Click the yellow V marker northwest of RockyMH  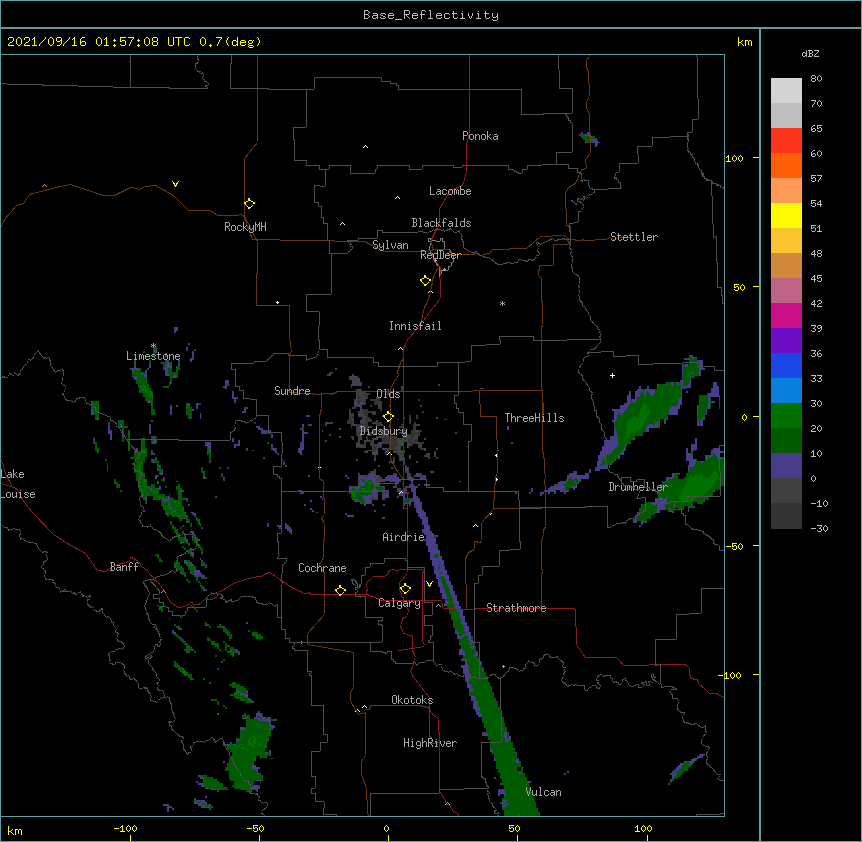coord(175,184)
